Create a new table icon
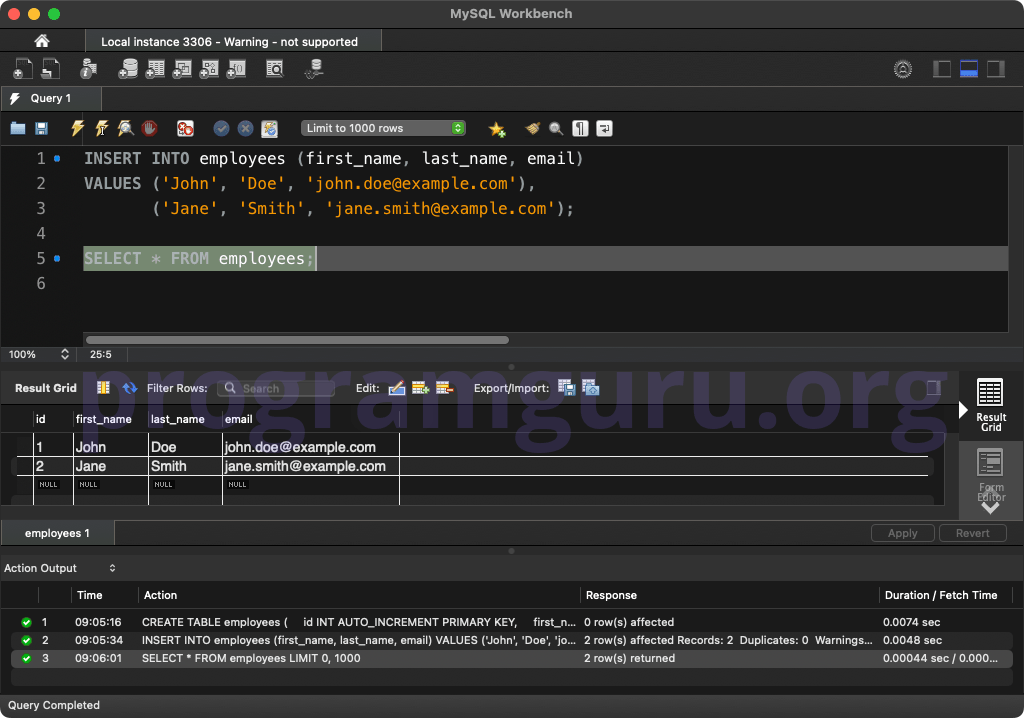Image resolution: width=1024 pixels, height=718 pixels. pos(155,69)
